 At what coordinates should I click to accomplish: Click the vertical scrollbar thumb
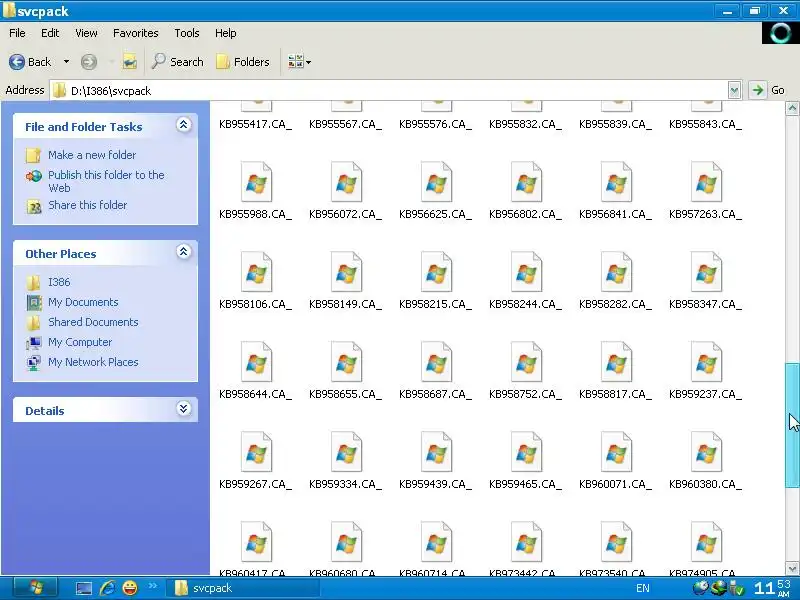tap(792, 426)
